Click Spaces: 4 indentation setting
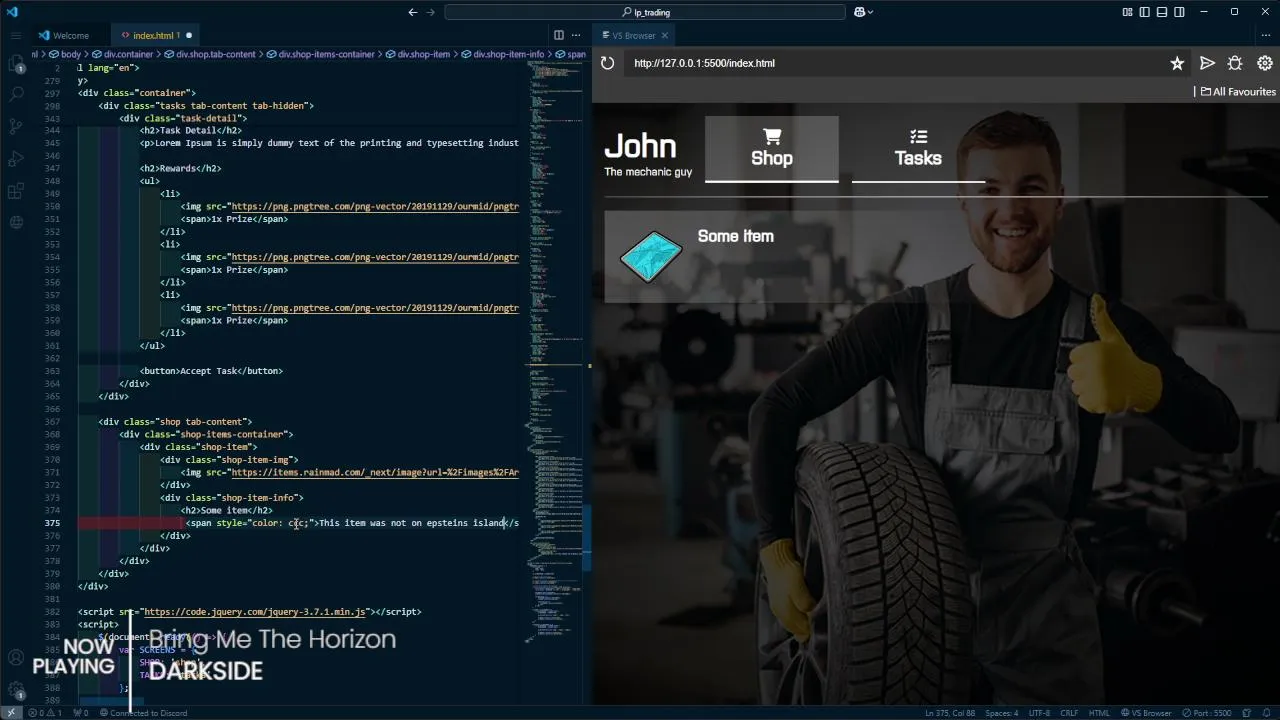Screen dimensions: 1280x720 (x=1001, y=713)
